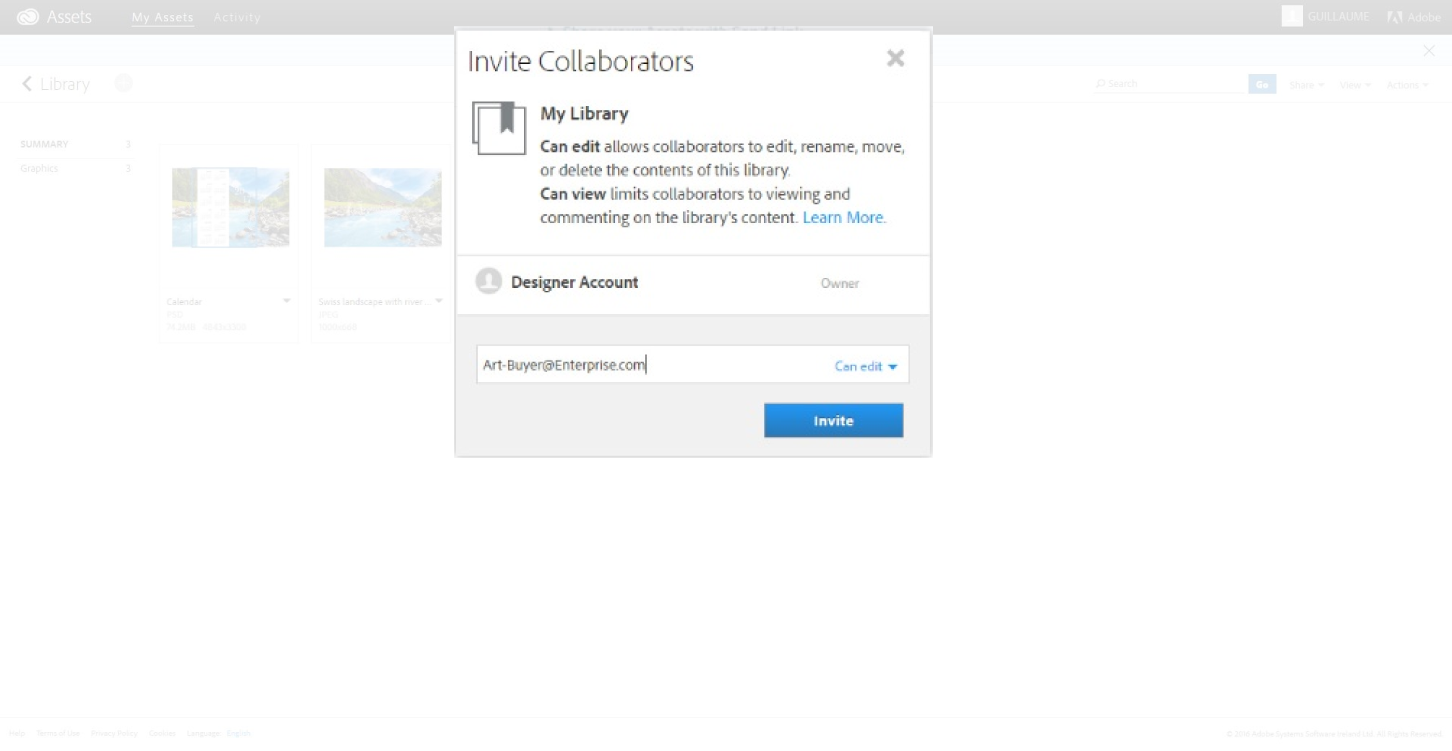Screen dimensions: 1452x751
Task: Click the Adobe logo icon
Action: [1395, 17]
